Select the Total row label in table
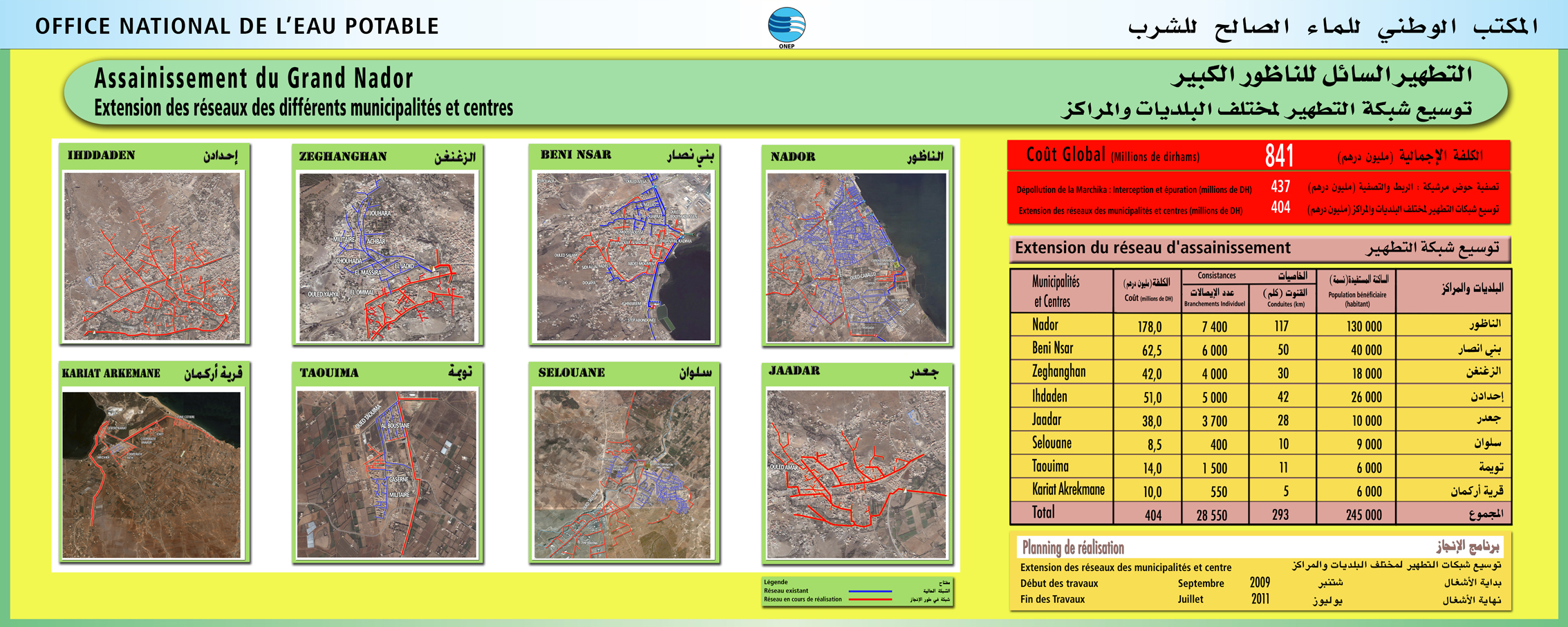The image size is (1568, 627). pos(1043,513)
